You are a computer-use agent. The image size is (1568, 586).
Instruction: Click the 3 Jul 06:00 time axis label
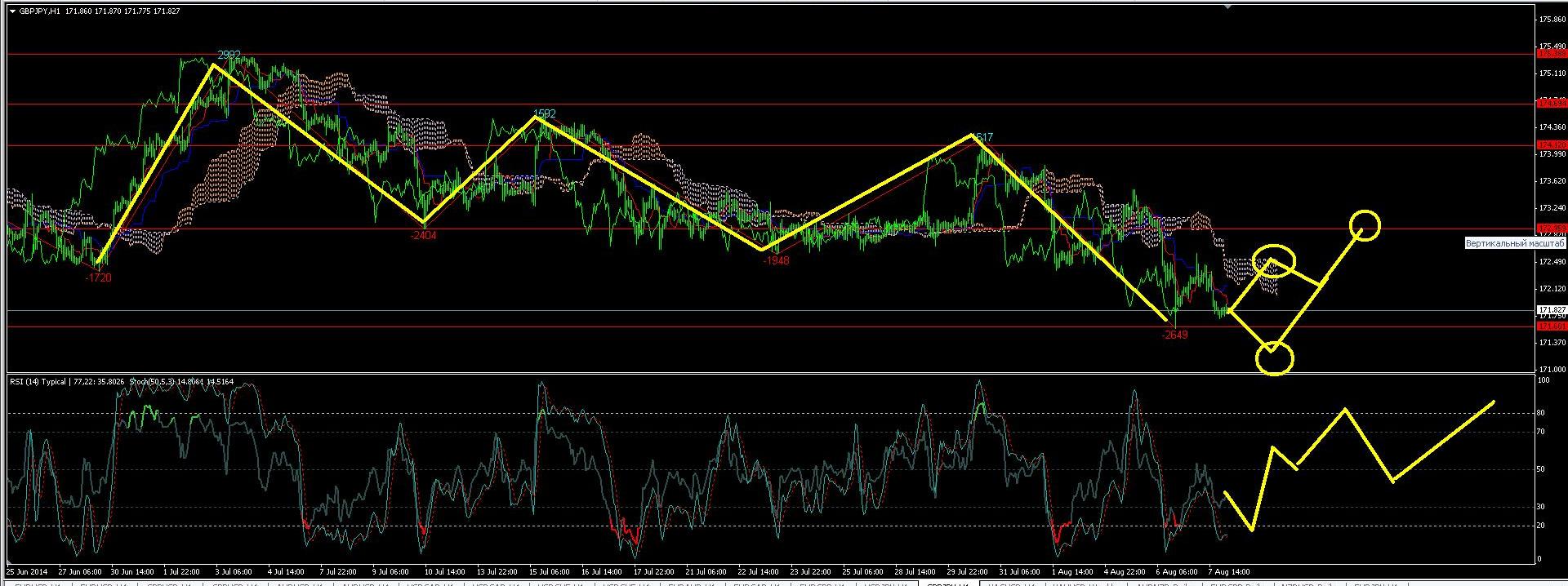click(x=233, y=572)
